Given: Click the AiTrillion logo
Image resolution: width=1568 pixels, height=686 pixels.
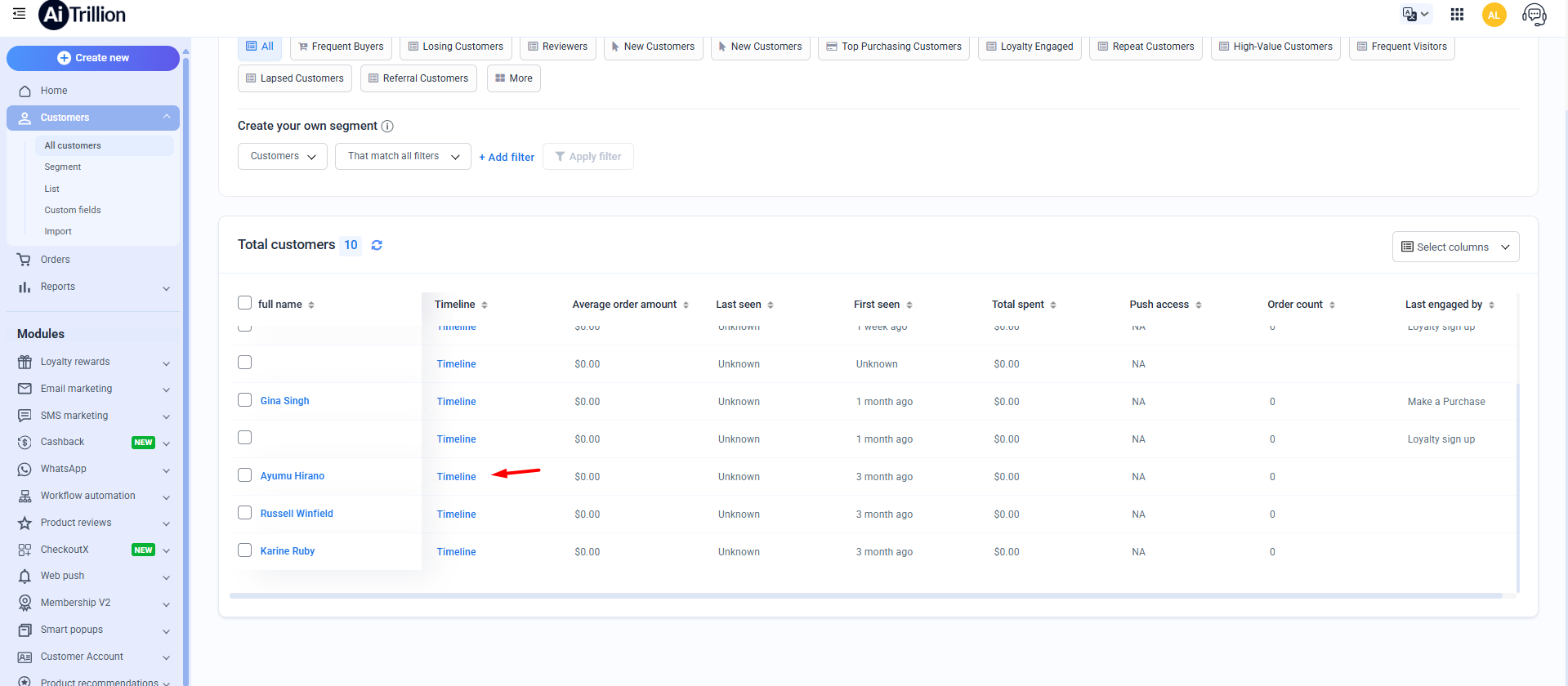Looking at the screenshot, I should pyautogui.click(x=83, y=15).
